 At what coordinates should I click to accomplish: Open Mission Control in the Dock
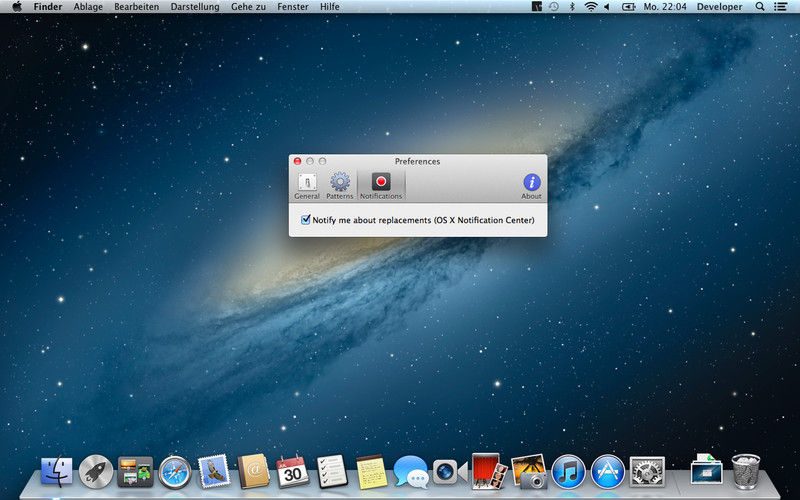[135, 472]
